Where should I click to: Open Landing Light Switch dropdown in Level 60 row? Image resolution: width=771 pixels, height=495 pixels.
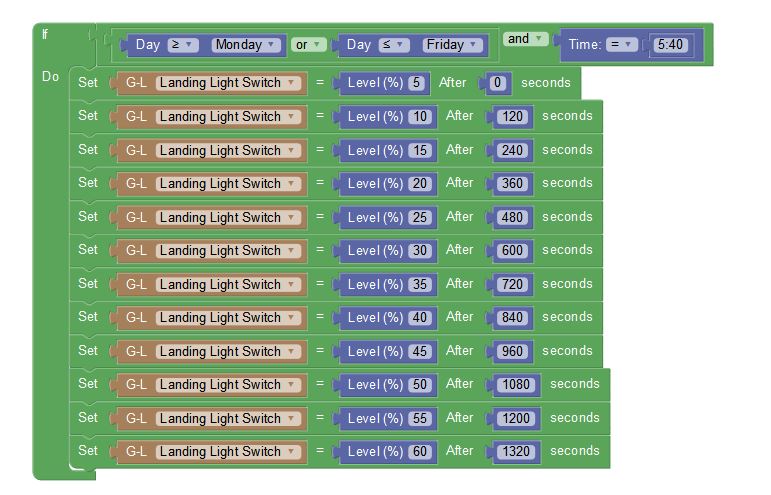(x=229, y=452)
